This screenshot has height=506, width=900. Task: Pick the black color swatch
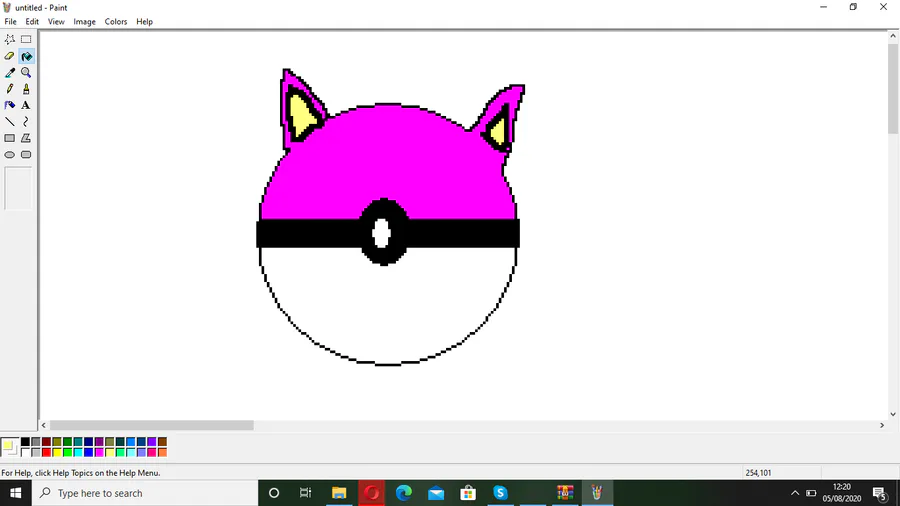click(x=25, y=442)
